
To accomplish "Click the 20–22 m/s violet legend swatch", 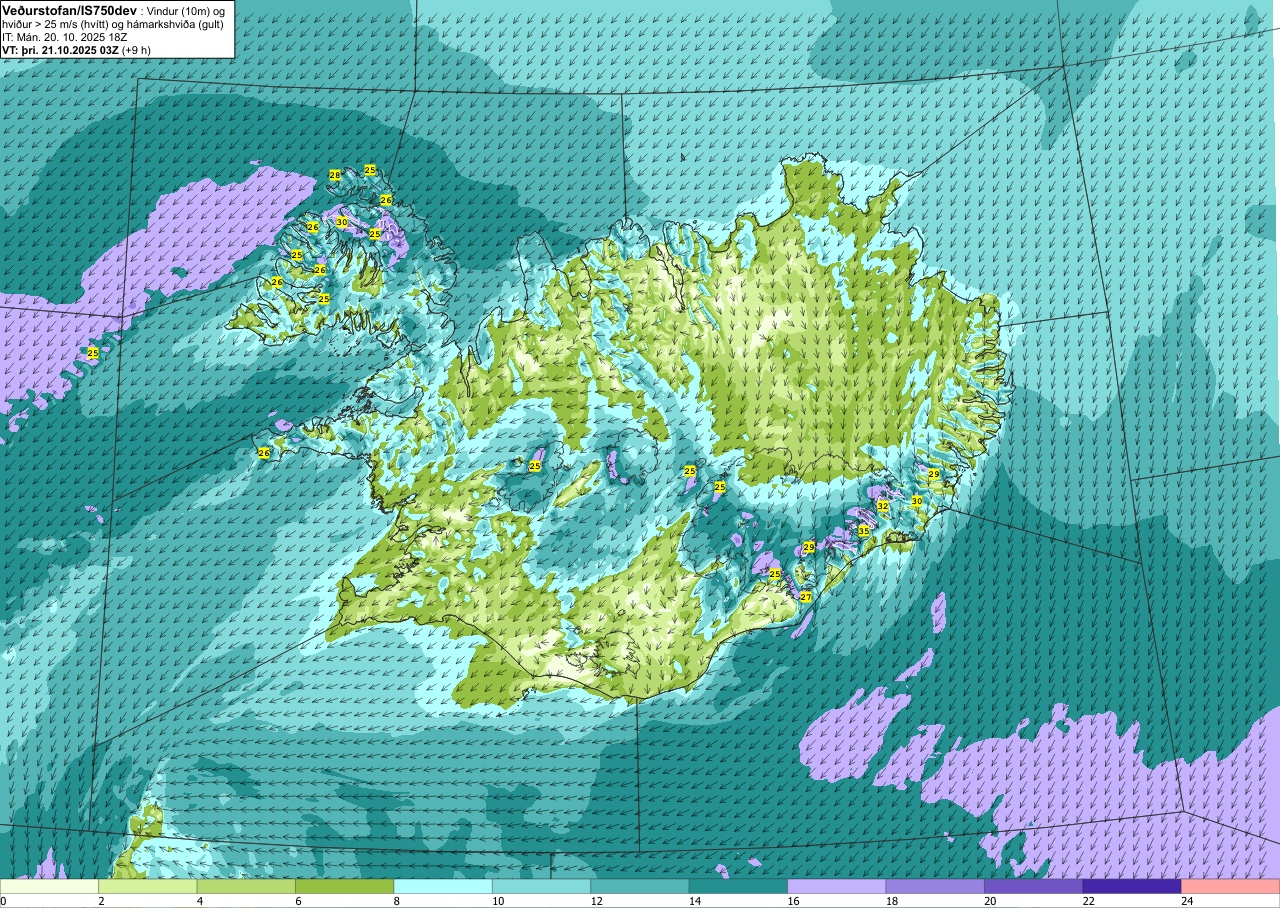I will [1034, 886].
